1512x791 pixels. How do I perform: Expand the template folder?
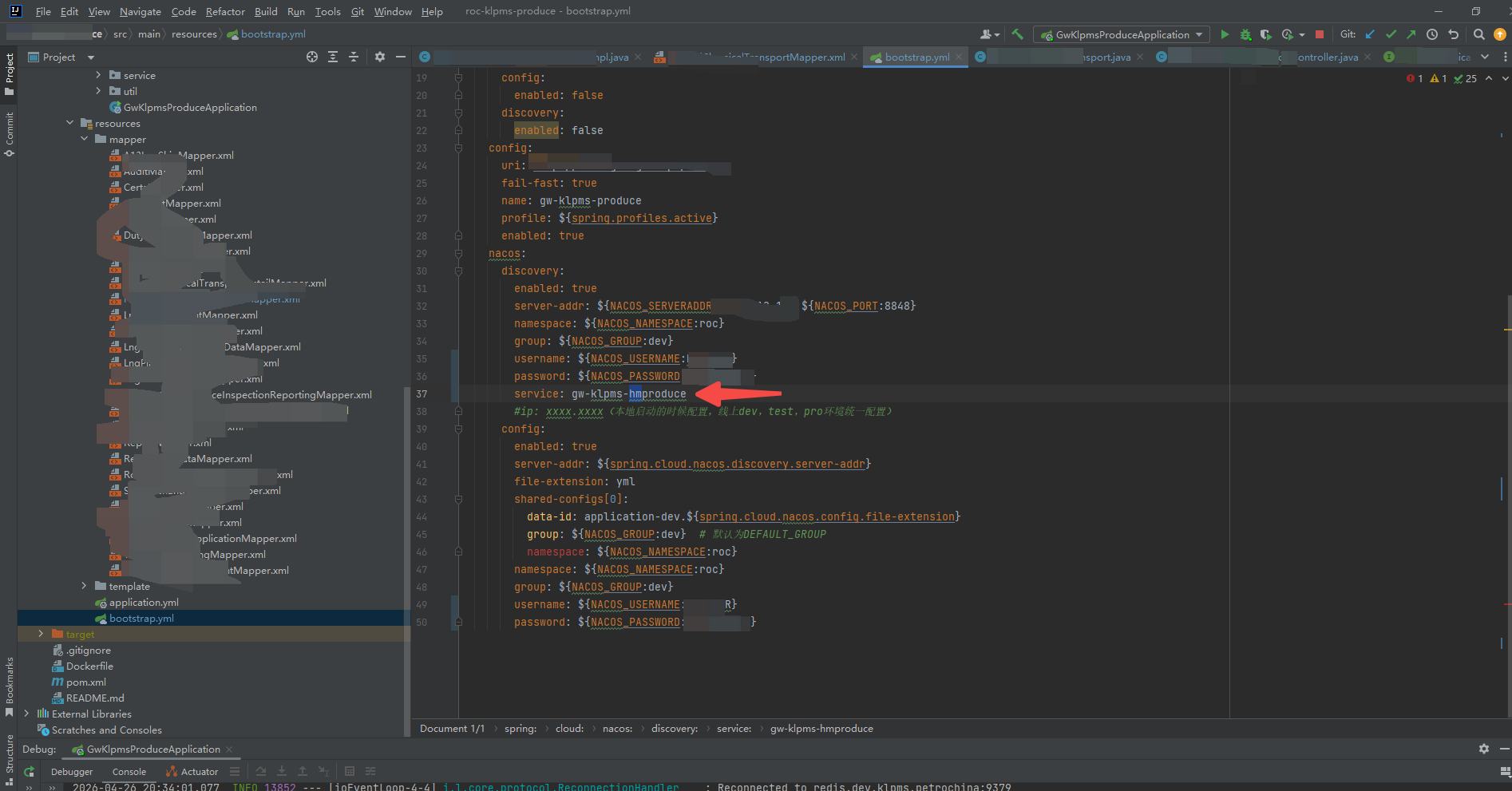(x=84, y=586)
